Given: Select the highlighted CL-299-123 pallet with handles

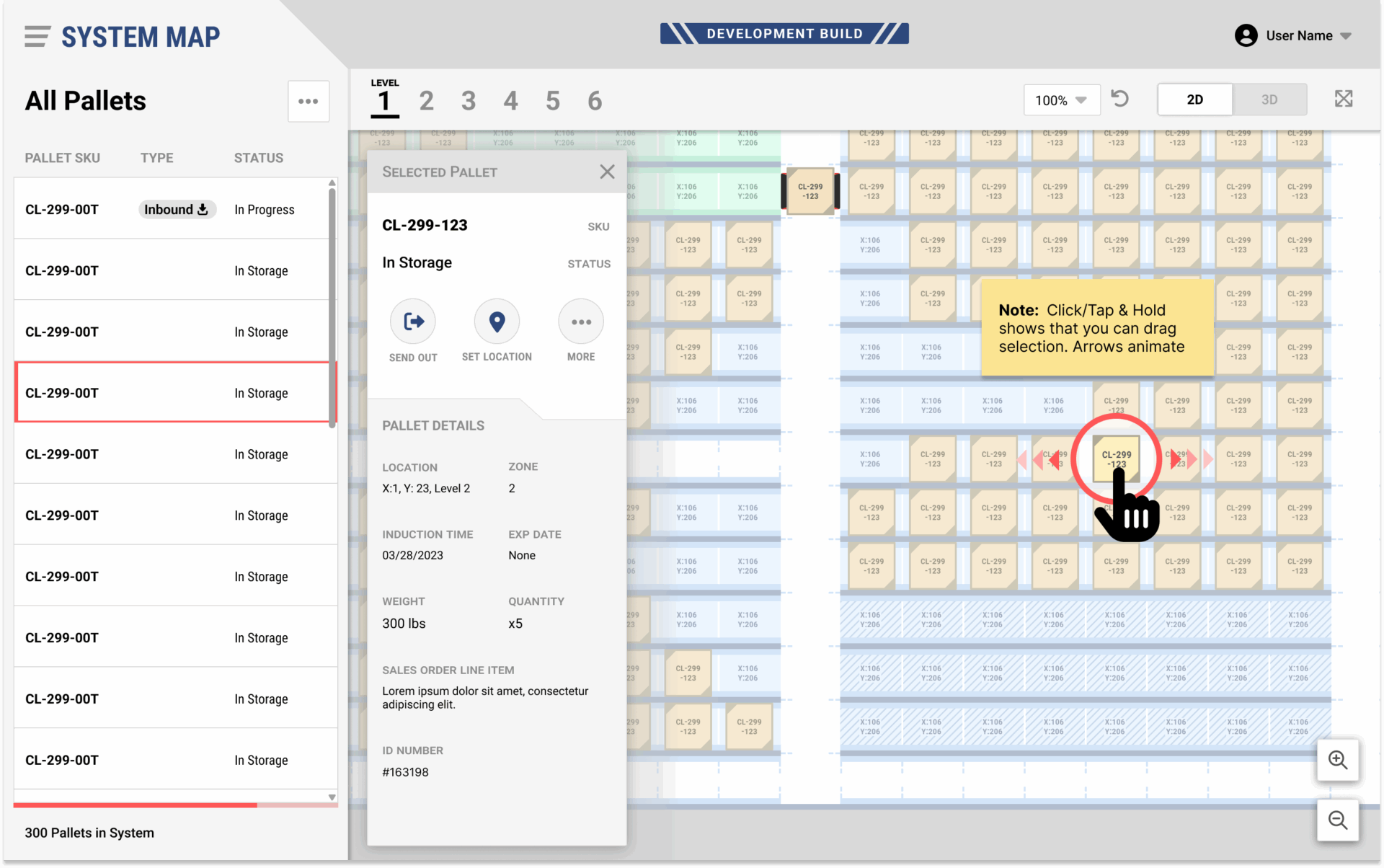Looking at the screenshot, I should click(x=810, y=191).
